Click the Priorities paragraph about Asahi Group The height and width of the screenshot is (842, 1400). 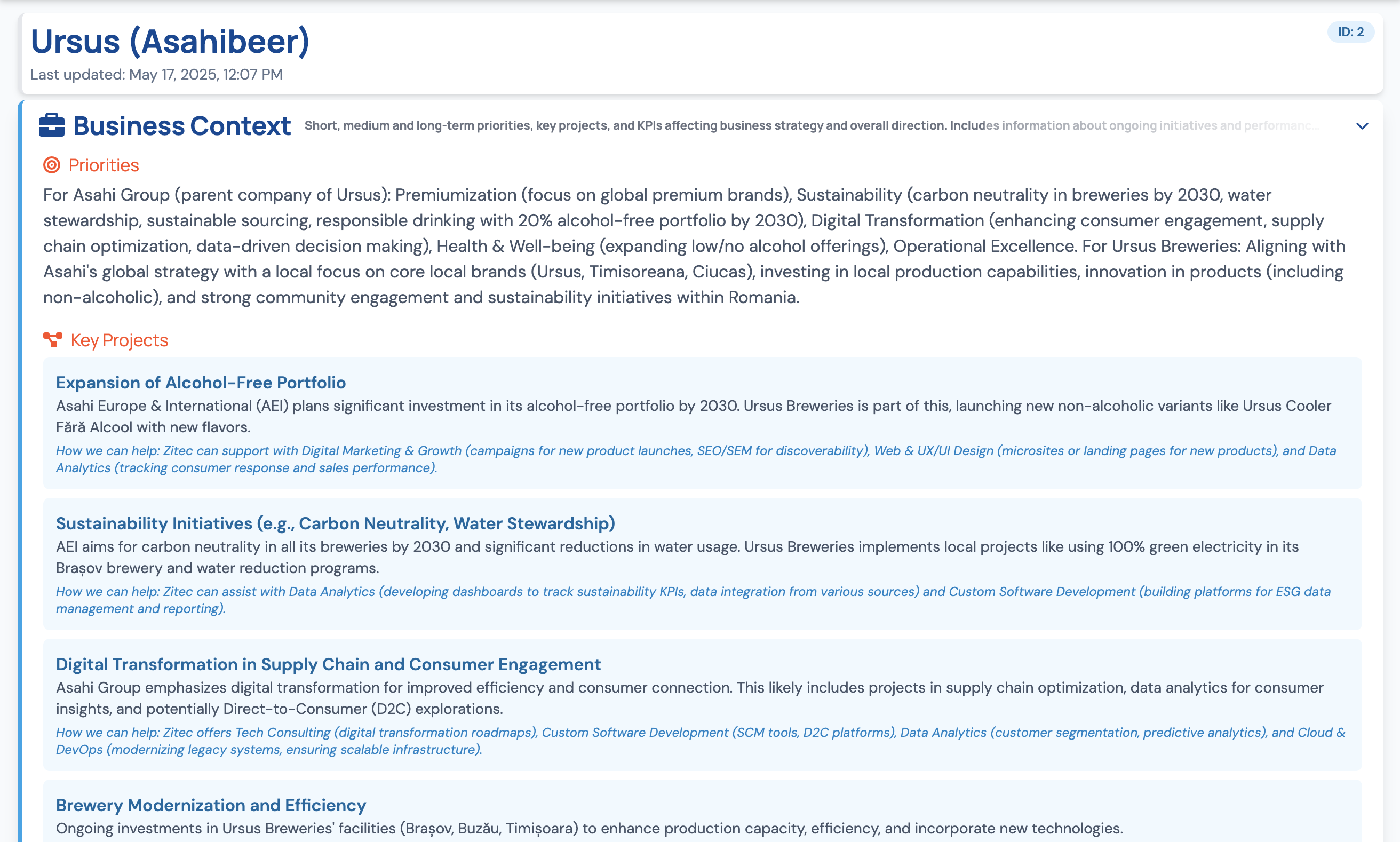pos(693,245)
